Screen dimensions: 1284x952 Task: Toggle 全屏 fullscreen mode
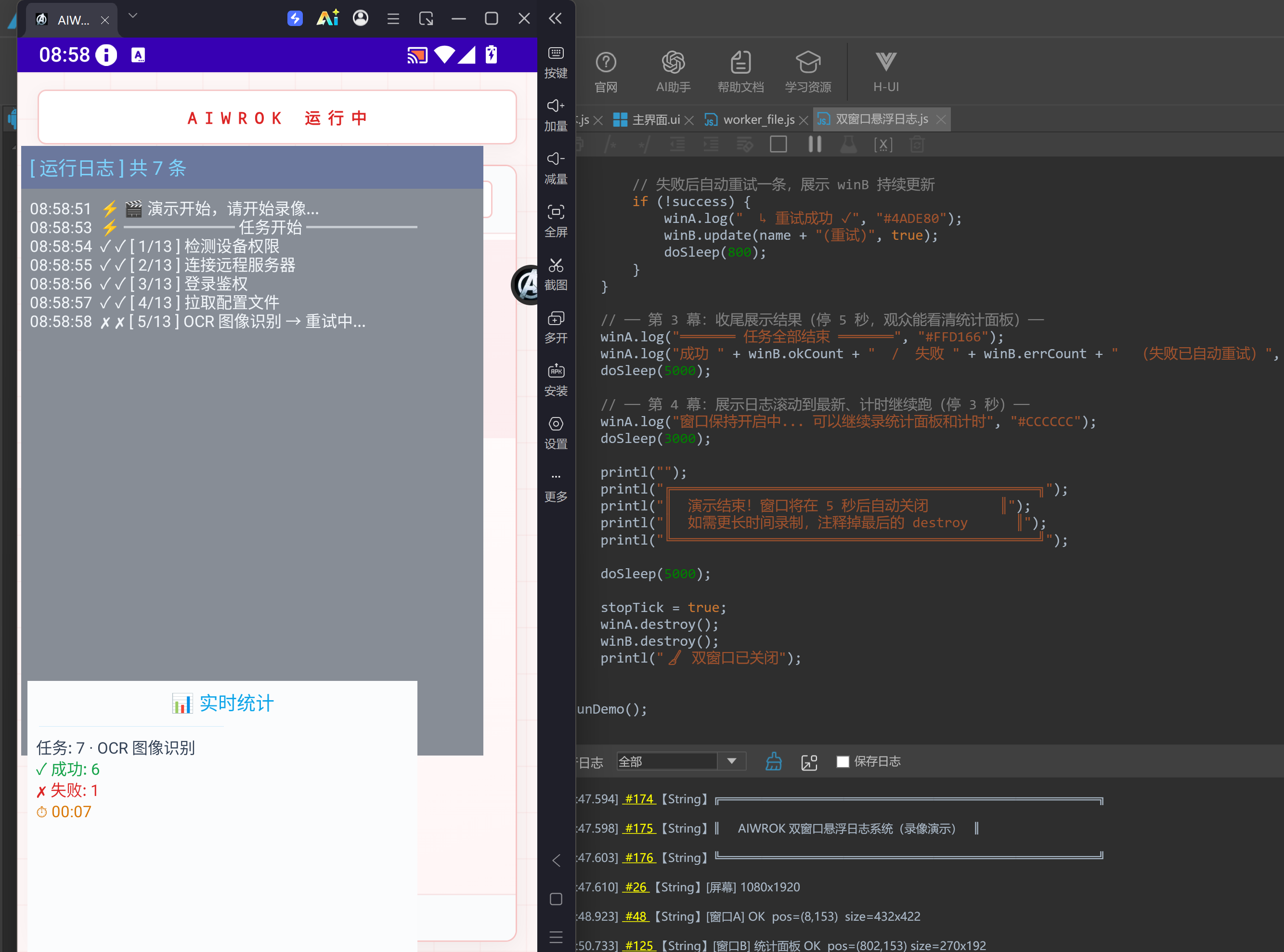(x=555, y=222)
